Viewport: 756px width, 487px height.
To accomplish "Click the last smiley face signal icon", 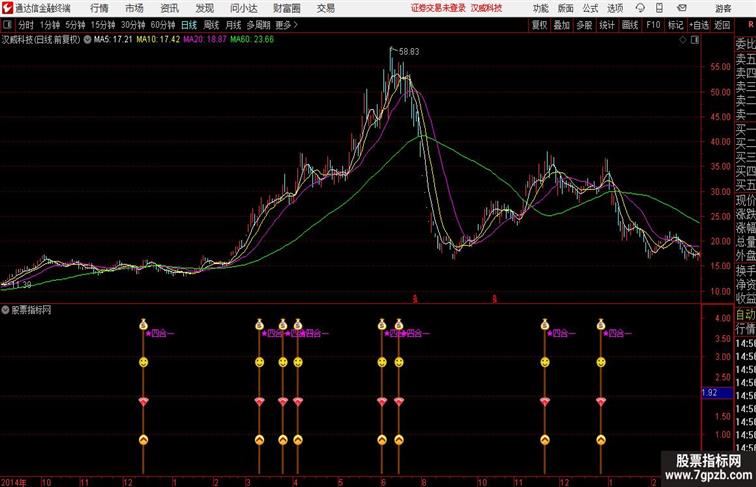I will 601,362.
